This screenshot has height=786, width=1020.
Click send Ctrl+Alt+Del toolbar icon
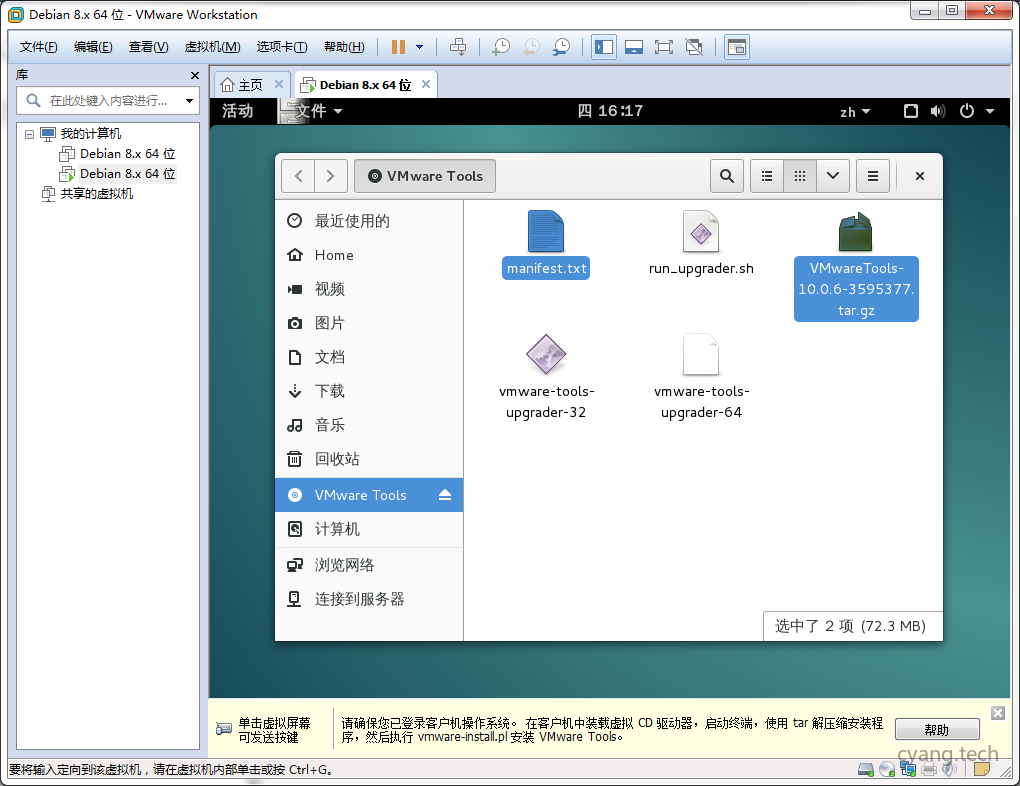pyautogui.click(x=458, y=47)
